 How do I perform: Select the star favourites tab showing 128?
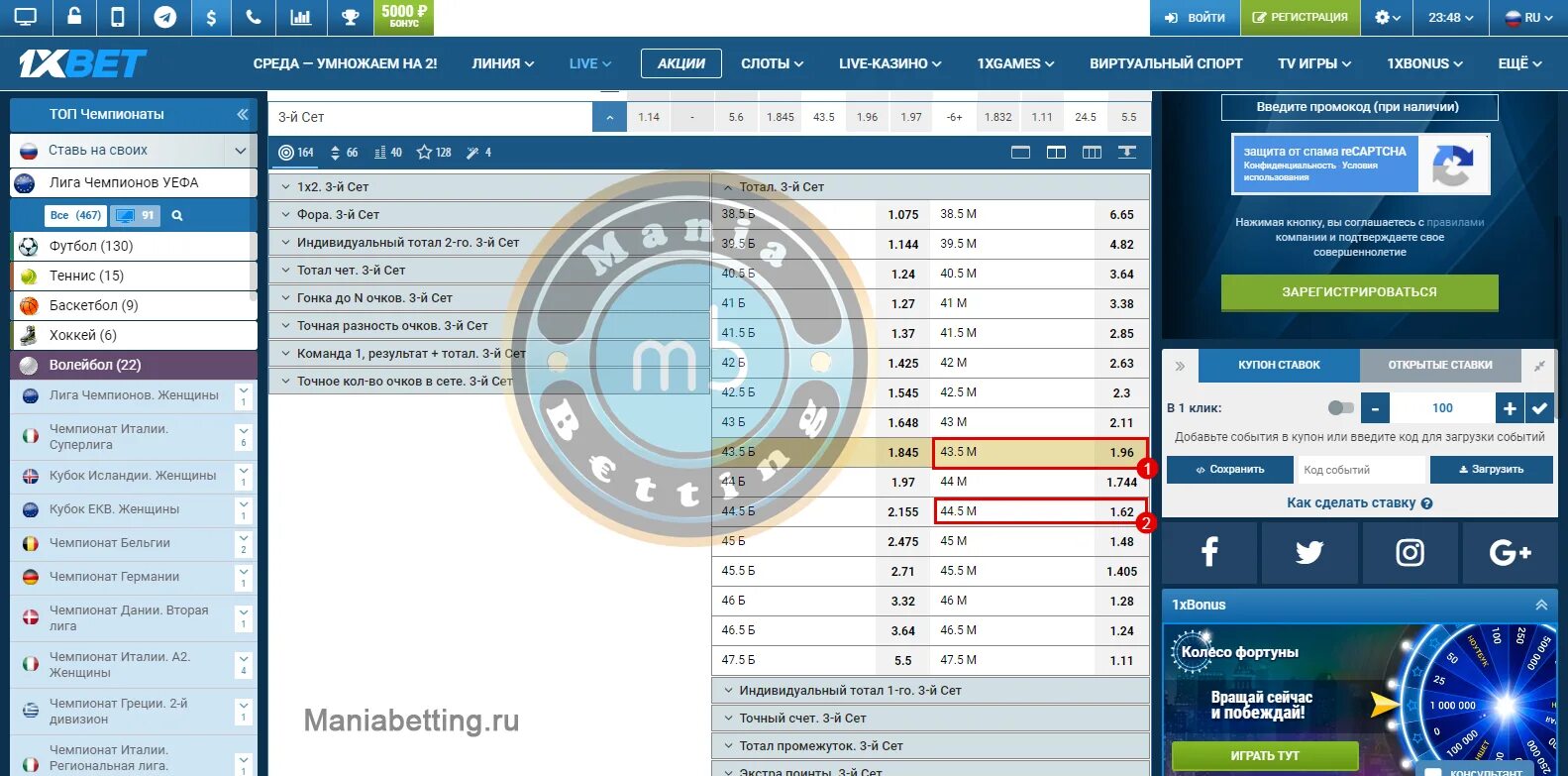pos(434,153)
